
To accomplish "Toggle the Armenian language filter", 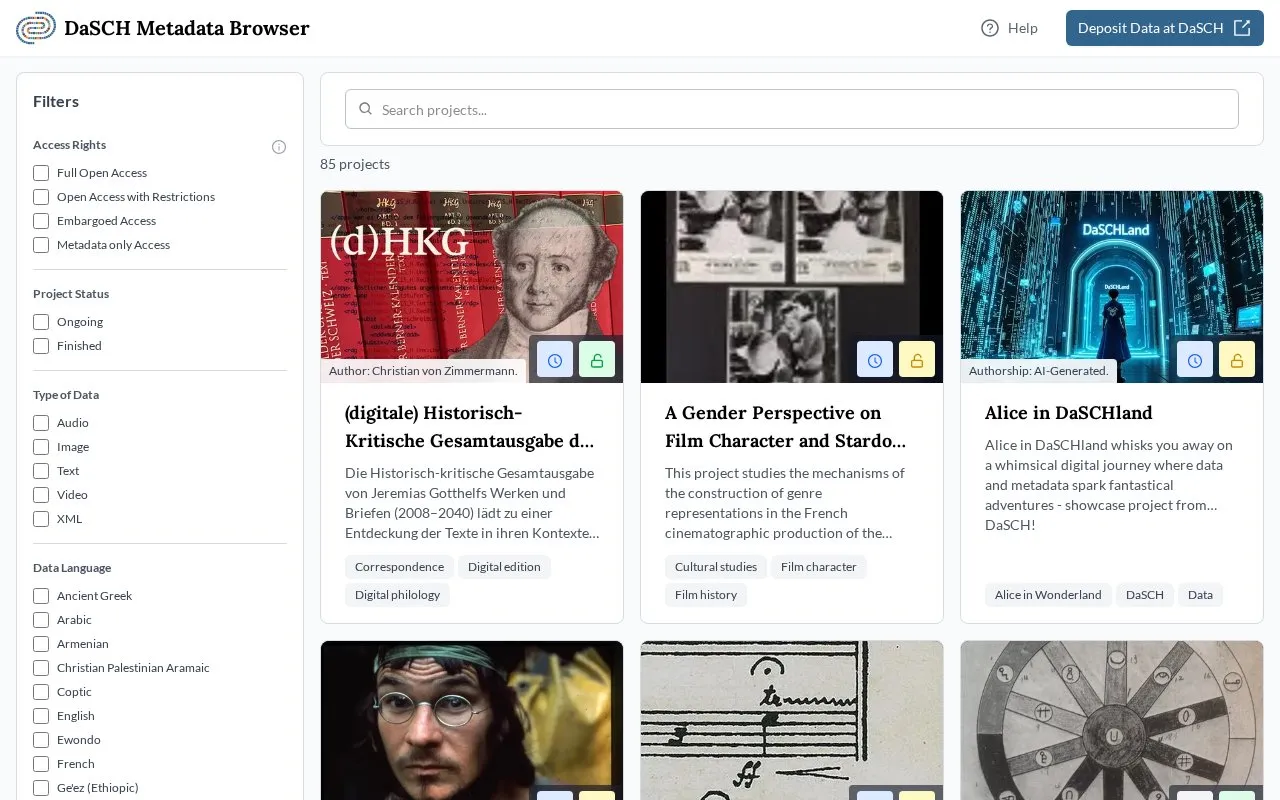I will pyautogui.click(x=41, y=644).
